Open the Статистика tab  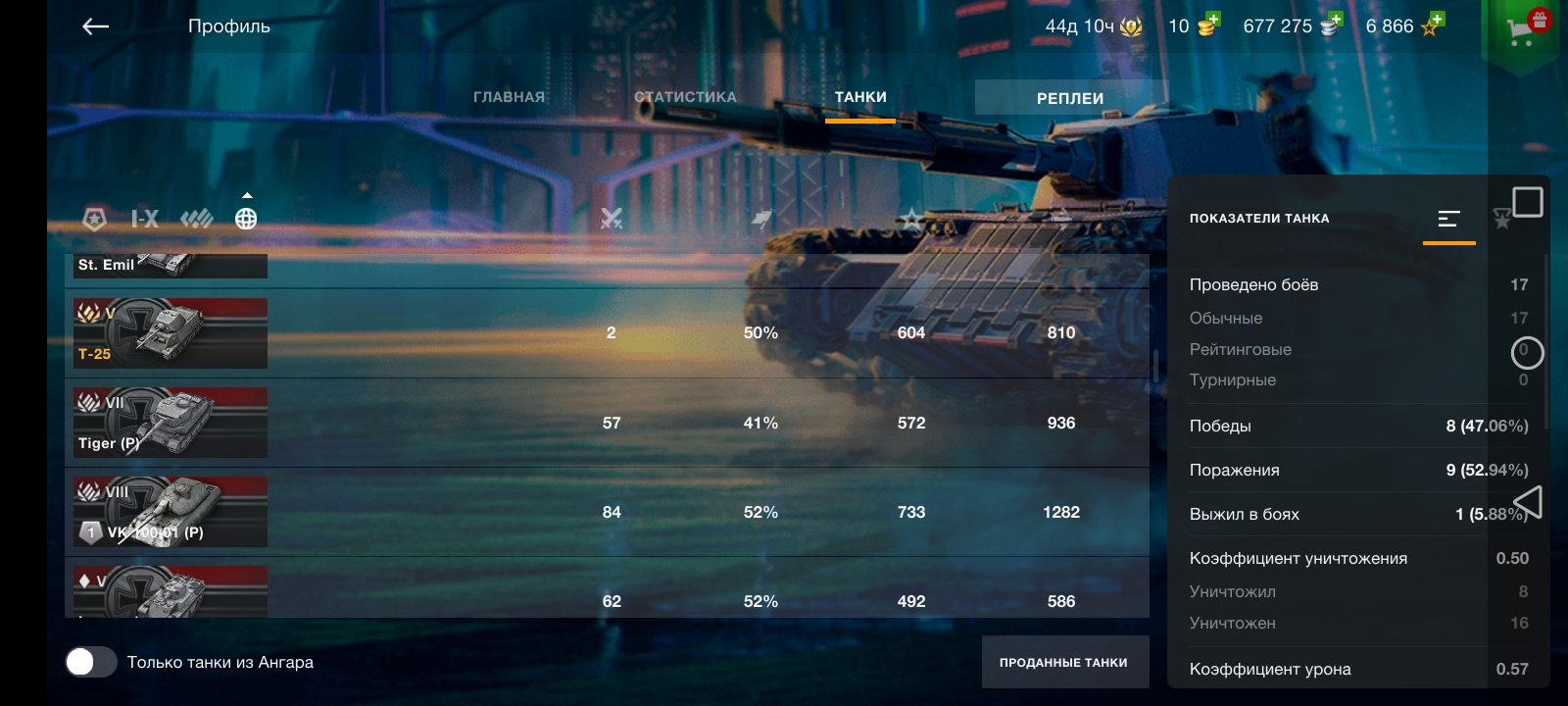pos(685,97)
